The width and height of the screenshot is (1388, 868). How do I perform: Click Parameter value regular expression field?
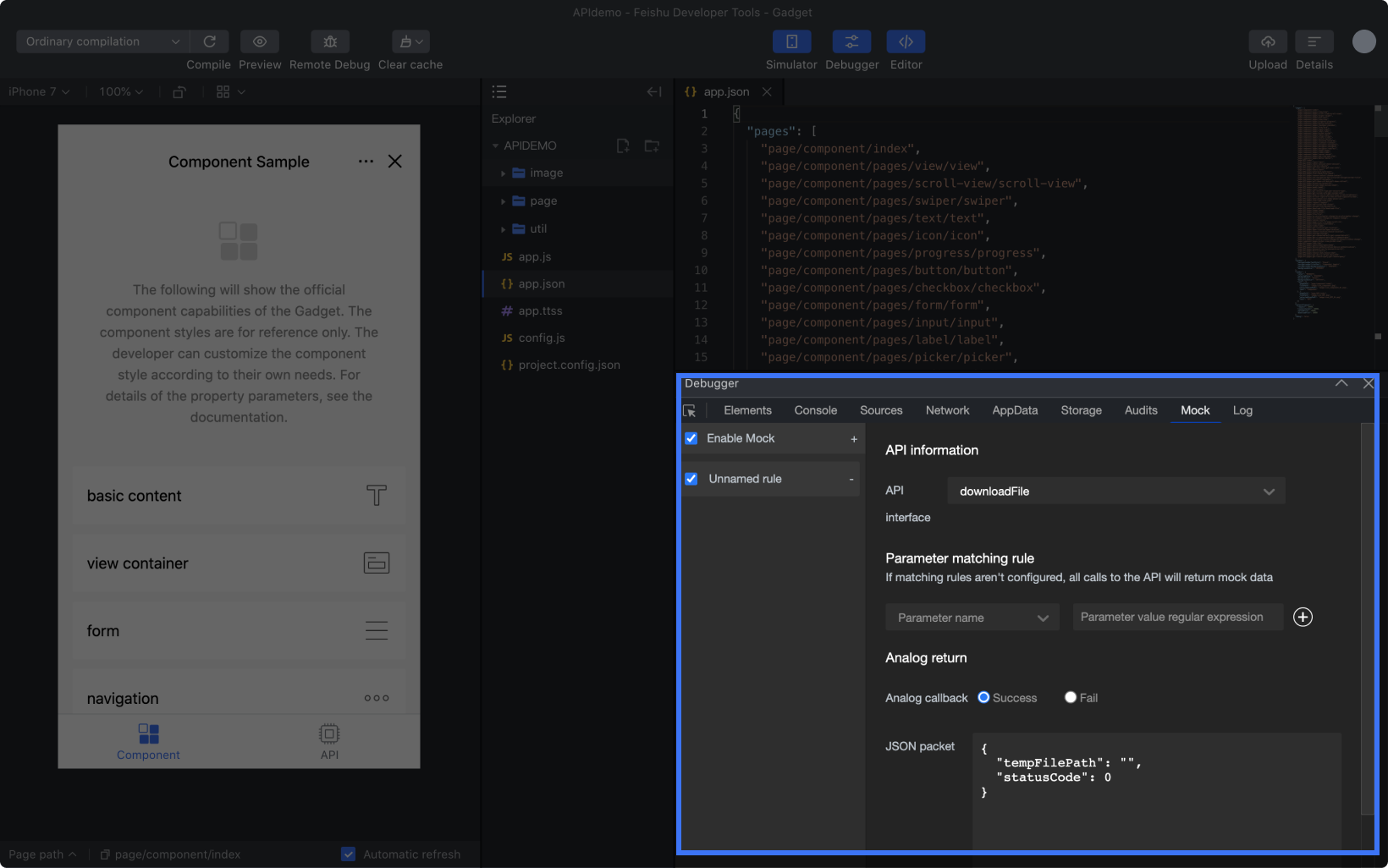click(1178, 617)
